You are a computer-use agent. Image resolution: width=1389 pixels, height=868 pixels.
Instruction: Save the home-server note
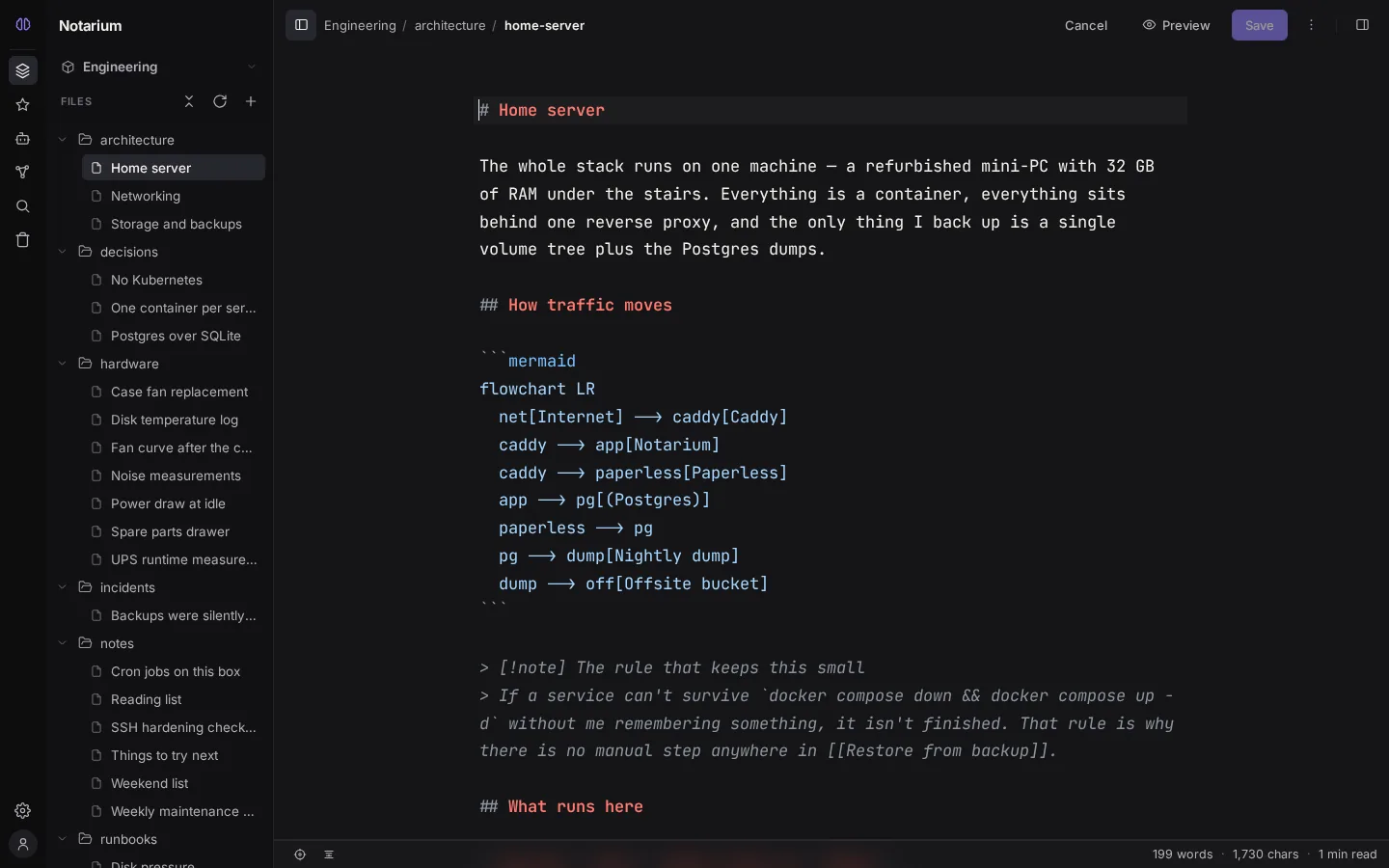point(1260,26)
